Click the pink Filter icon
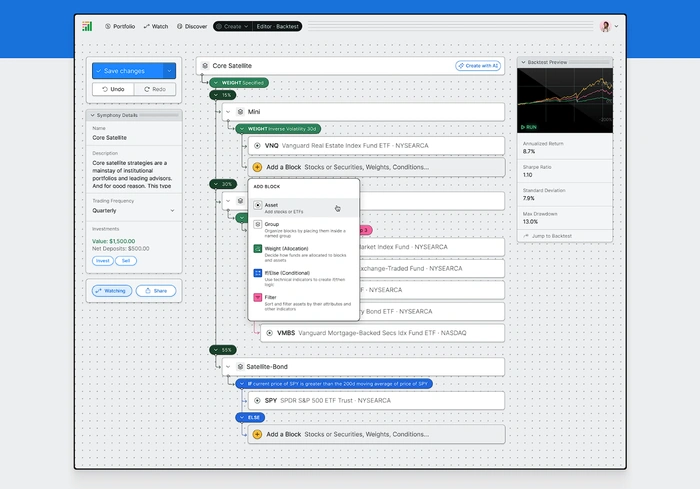The width and height of the screenshot is (700, 489). click(258, 297)
